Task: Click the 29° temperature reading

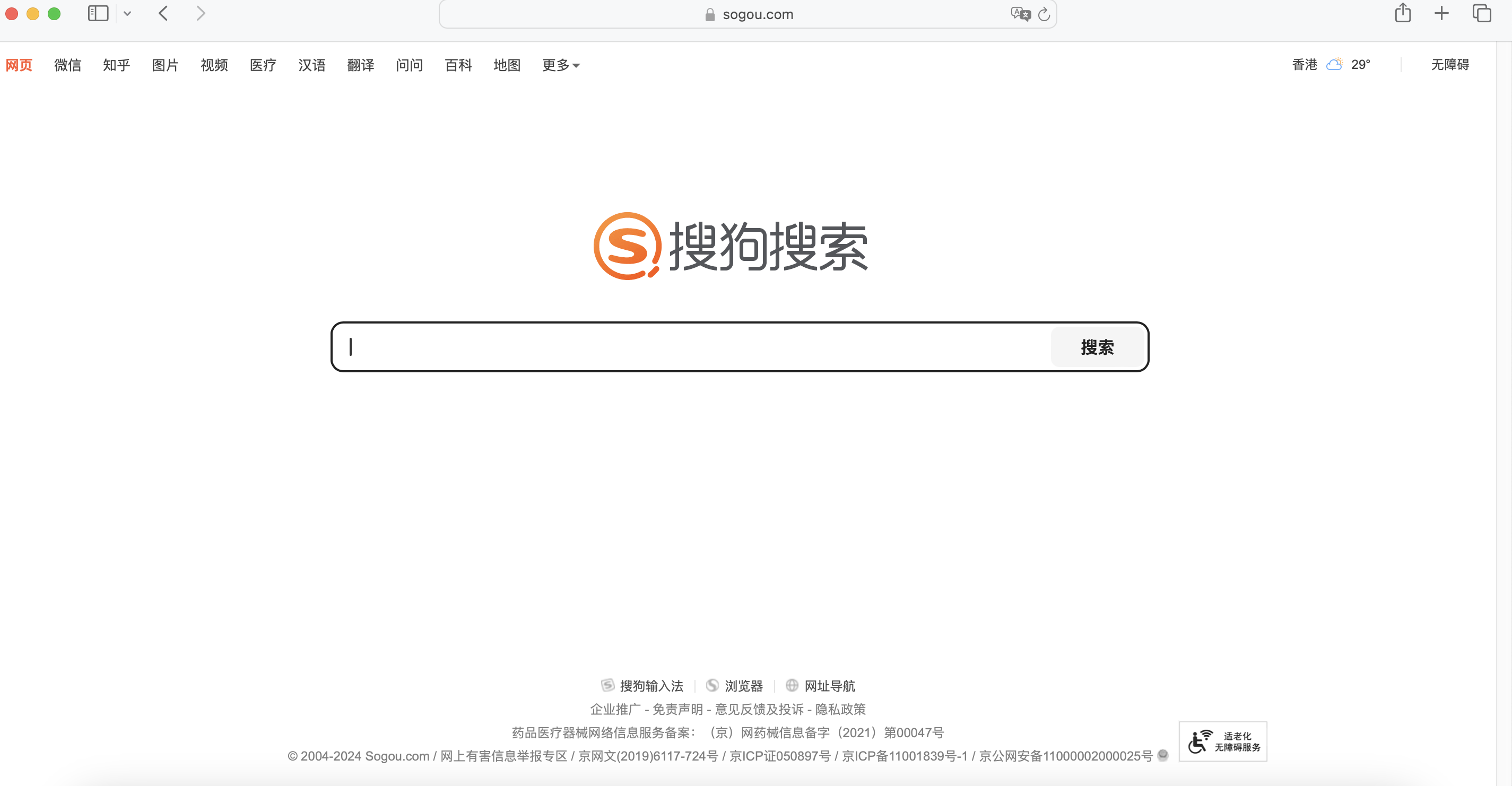Action: coord(1361,65)
